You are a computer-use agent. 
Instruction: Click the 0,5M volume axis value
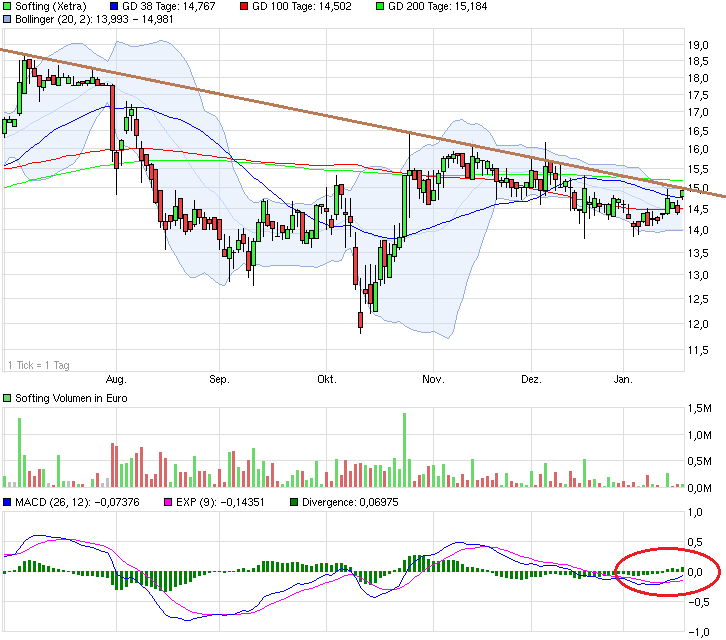[700, 461]
